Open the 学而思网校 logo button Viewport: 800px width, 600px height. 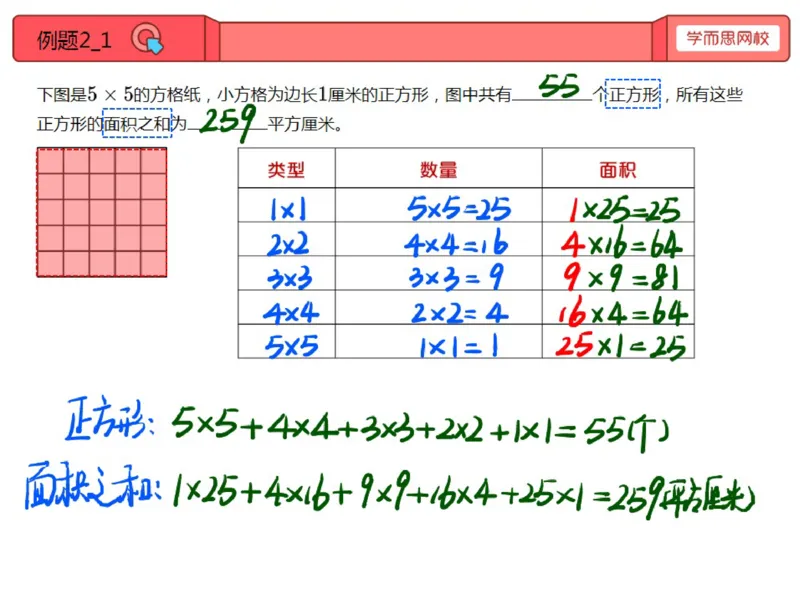pyautogui.click(x=728, y=38)
